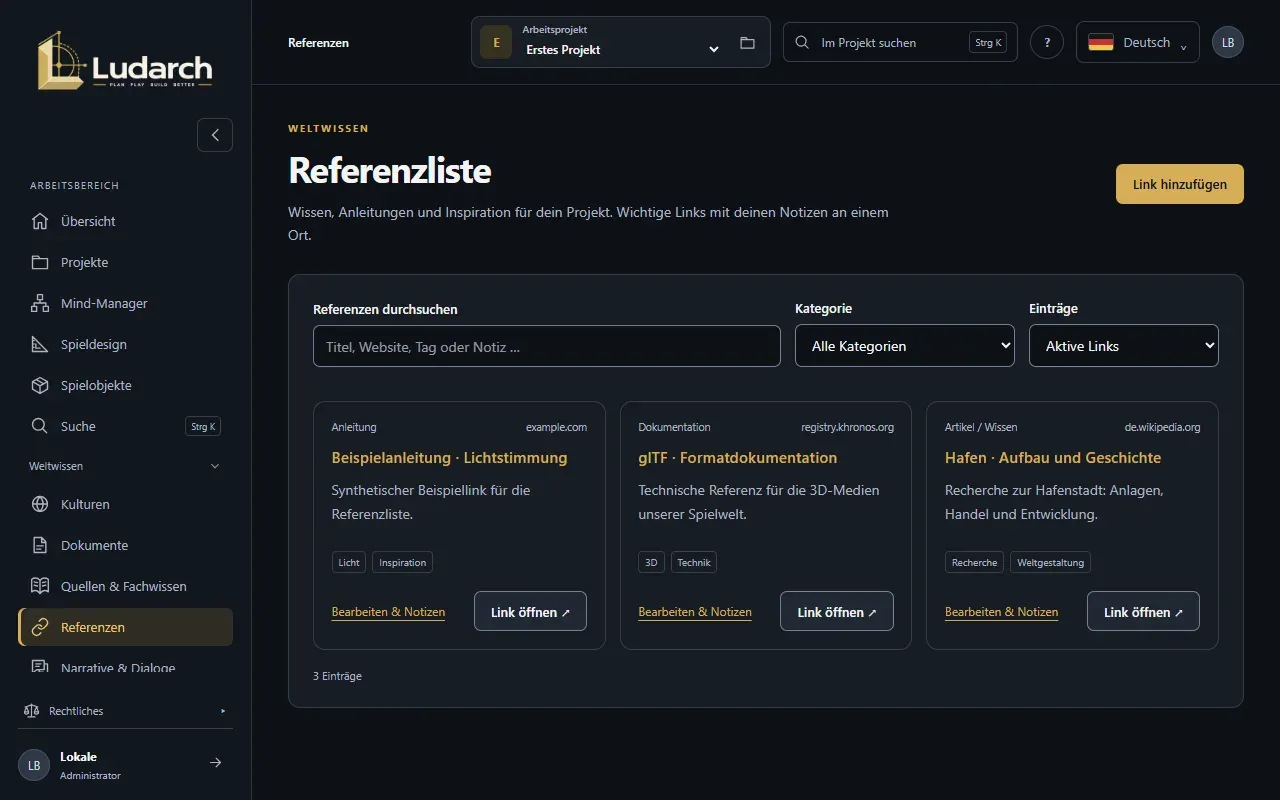Click the Quellen & Fachwissen book icon
The width and height of the screenshot is (1280, 800).
click(x=40, y=586)
